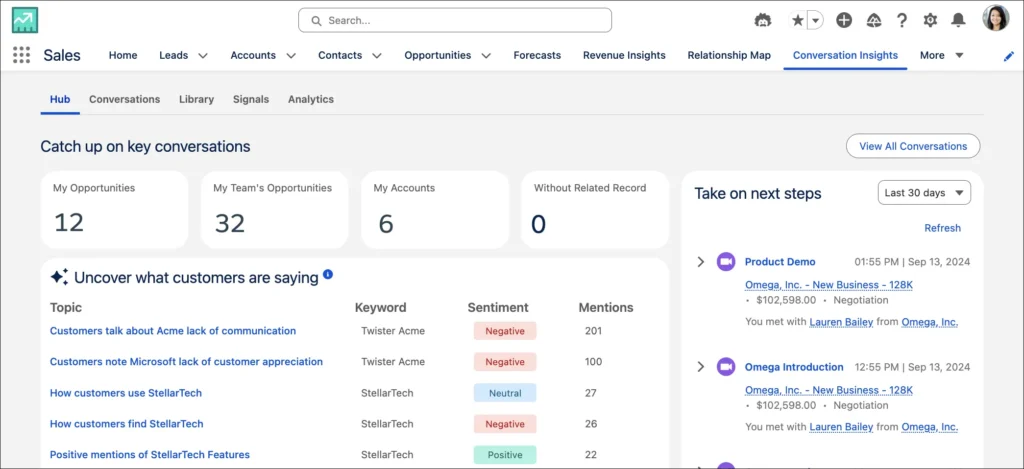
Task: Click the Neutral sentiment badge
Action: (505, 393)
